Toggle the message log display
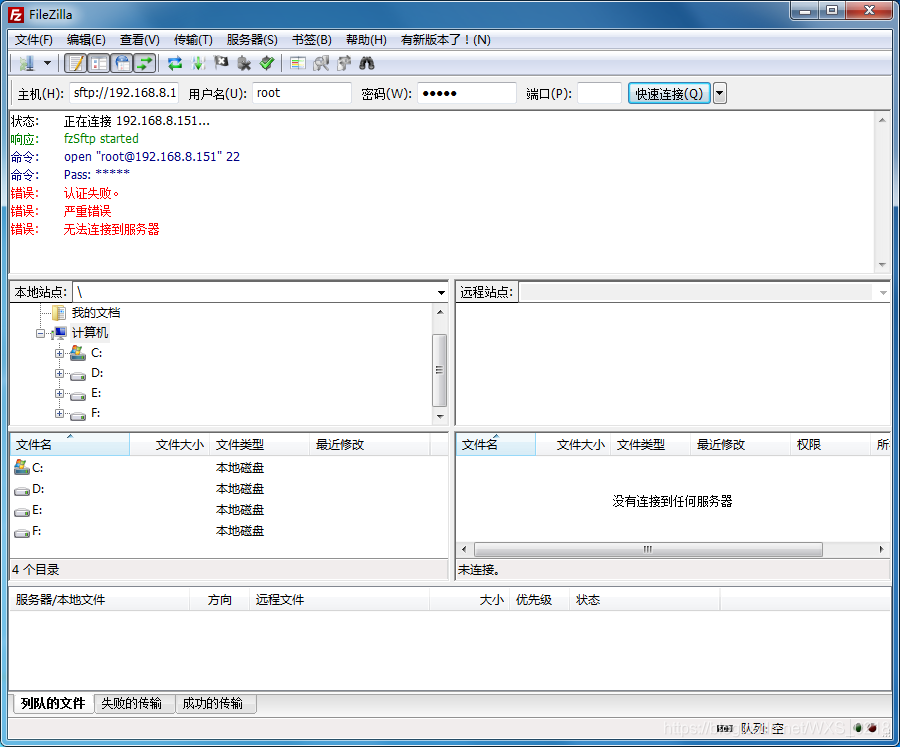The width and height of the screenshot is (900, 747). coord(75,63)
